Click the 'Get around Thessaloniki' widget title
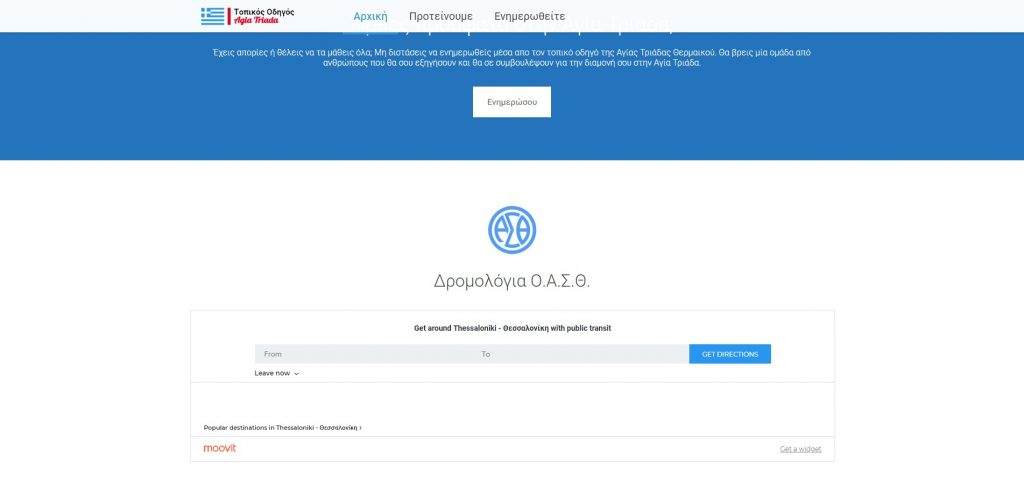The image size is (1024, 504). pyautogui.click(x=513, y=328)
